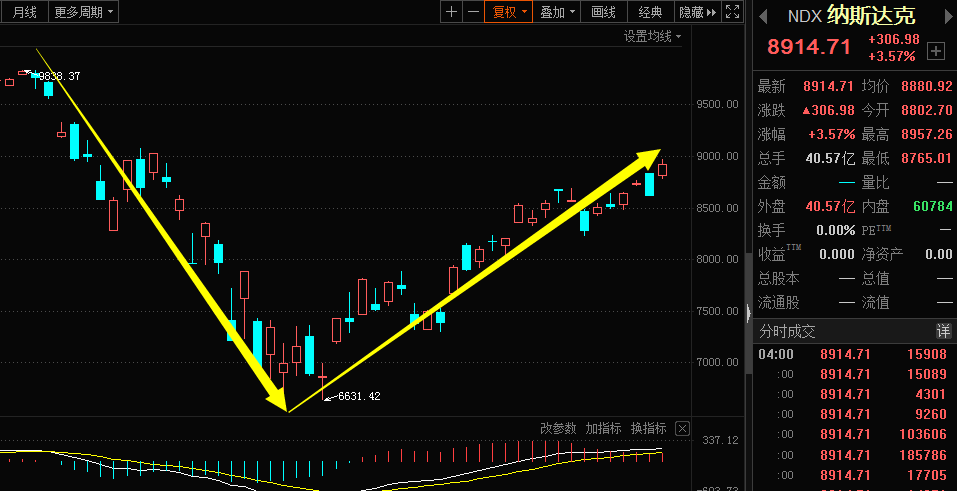The image size is (957, 491).
Task: Zoom out chart with minus icon
Action: point(473,12)
